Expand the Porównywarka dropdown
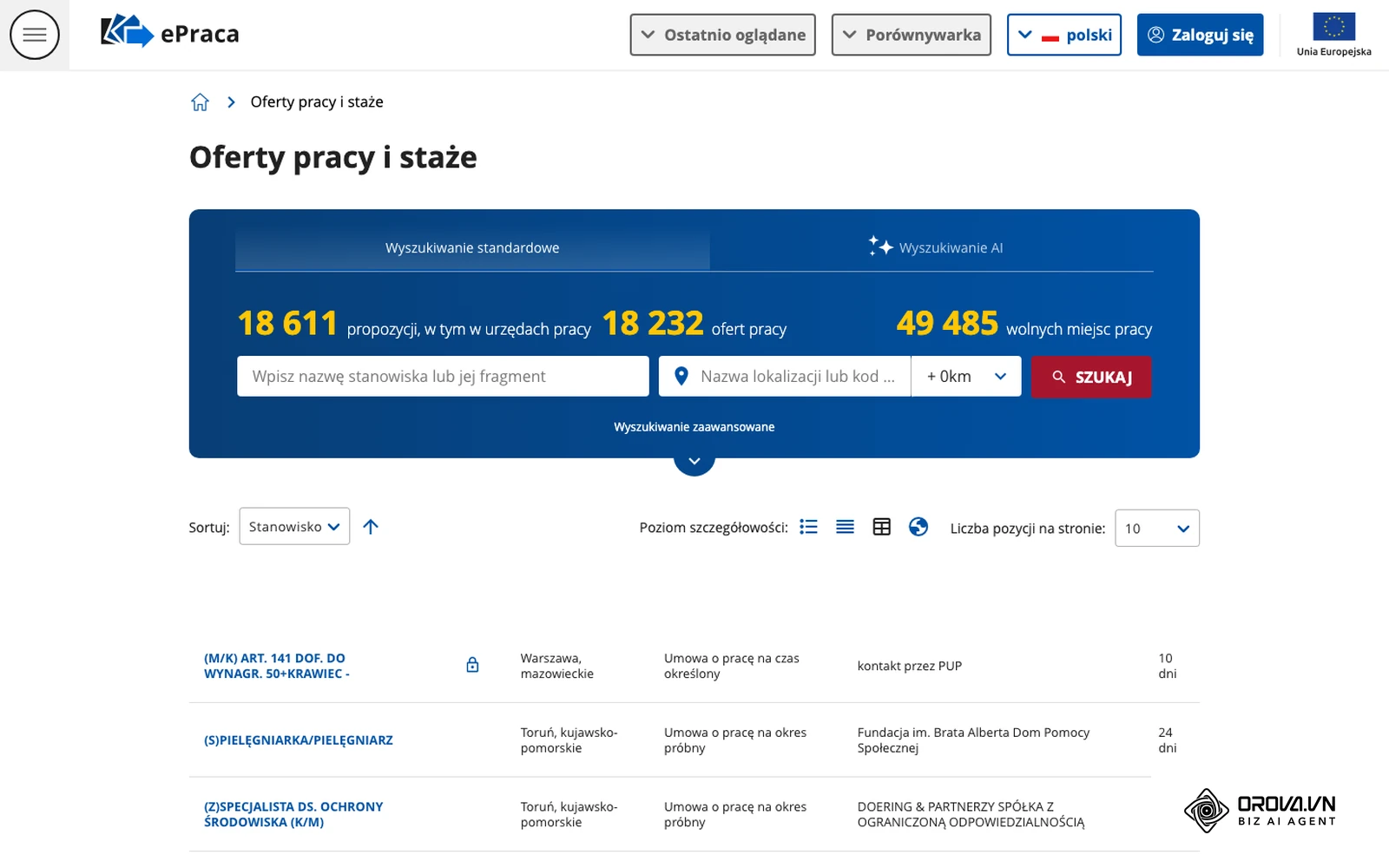1389x868 pixels. coord(911,35)
